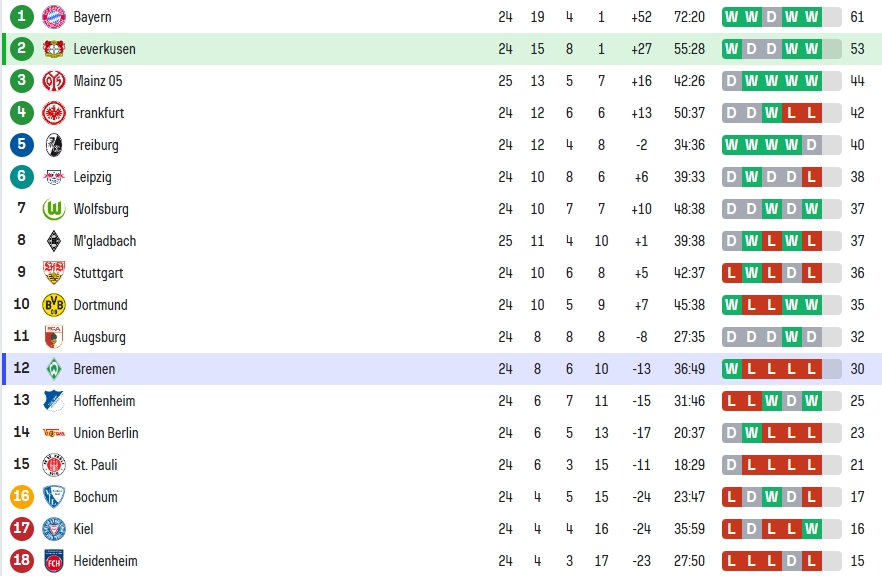Open Wolfsburg's green W logo
Viewport: 882px width, 576px height.
54,209
